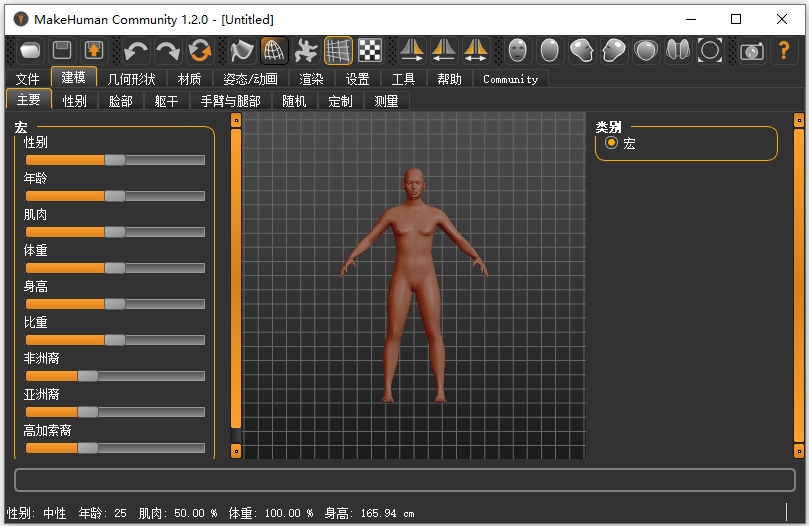Click the top arrow of the left panel scrollbar

[236, 120]
